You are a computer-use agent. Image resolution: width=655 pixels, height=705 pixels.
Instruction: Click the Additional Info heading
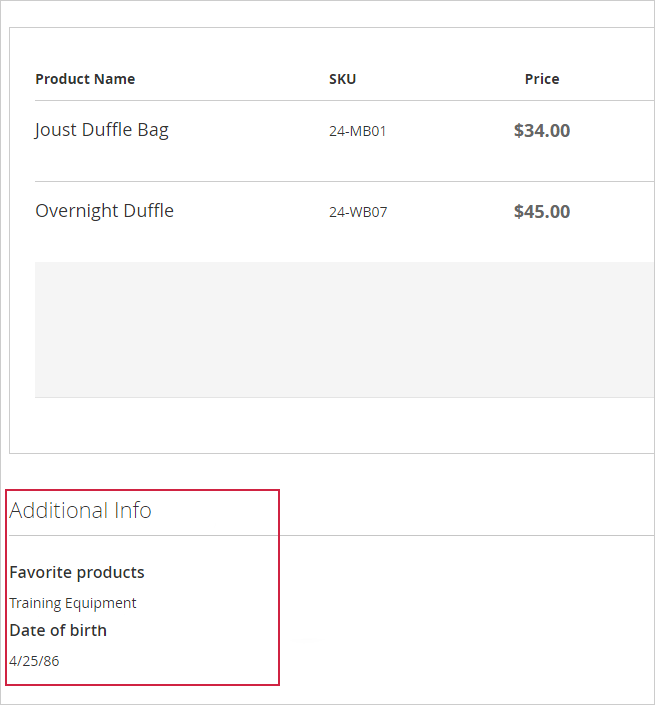point(80,510)
